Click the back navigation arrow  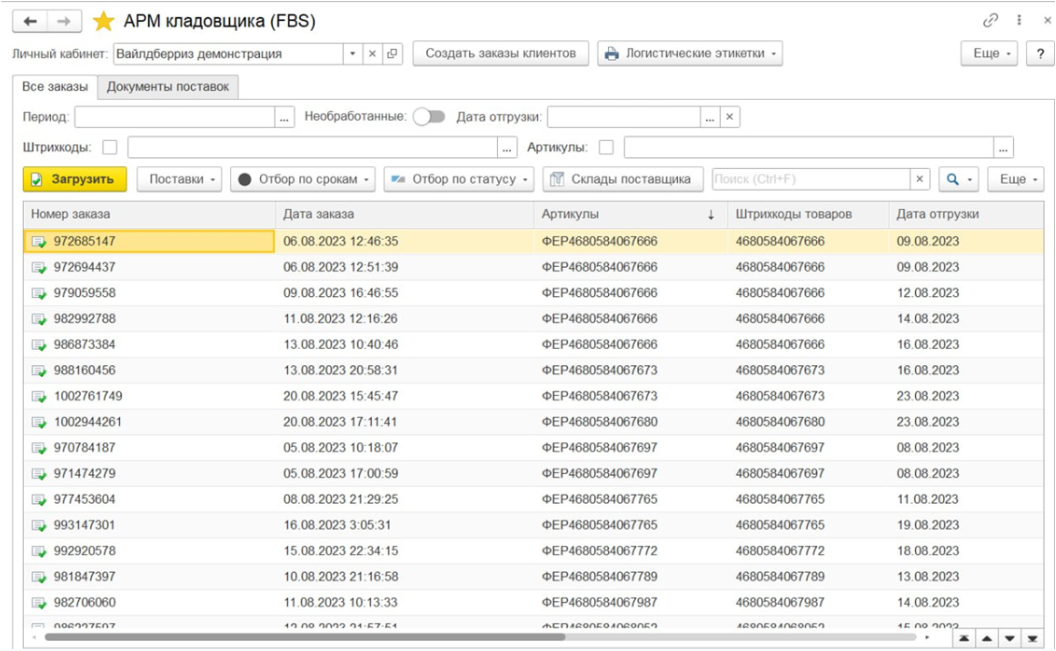(x=31, y=21)
